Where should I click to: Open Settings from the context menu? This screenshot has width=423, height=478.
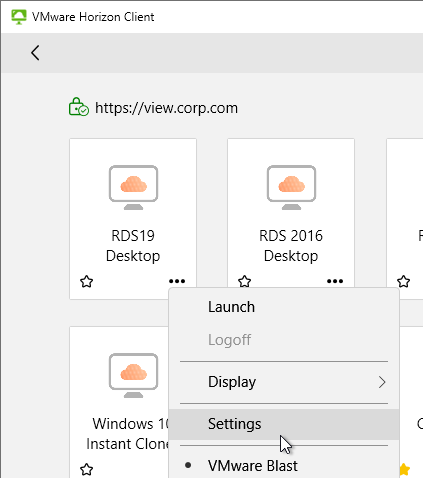pos(284,424)
